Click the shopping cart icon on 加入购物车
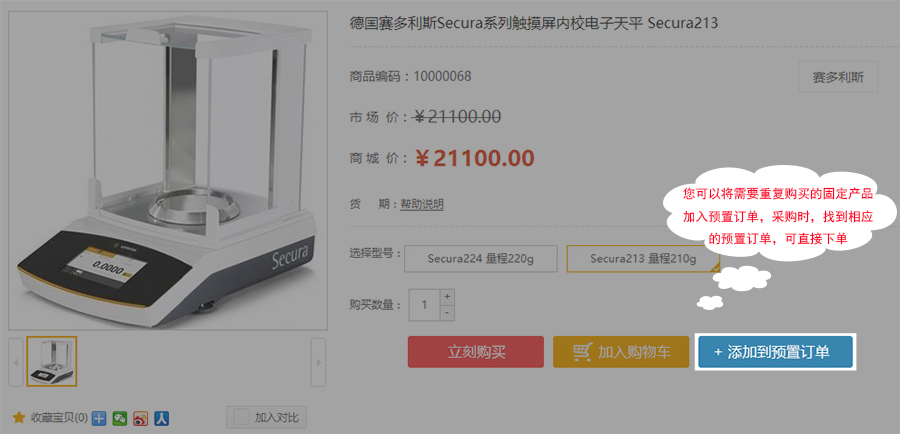The width and height of the screenshot is (900, 434). (583, 352)
